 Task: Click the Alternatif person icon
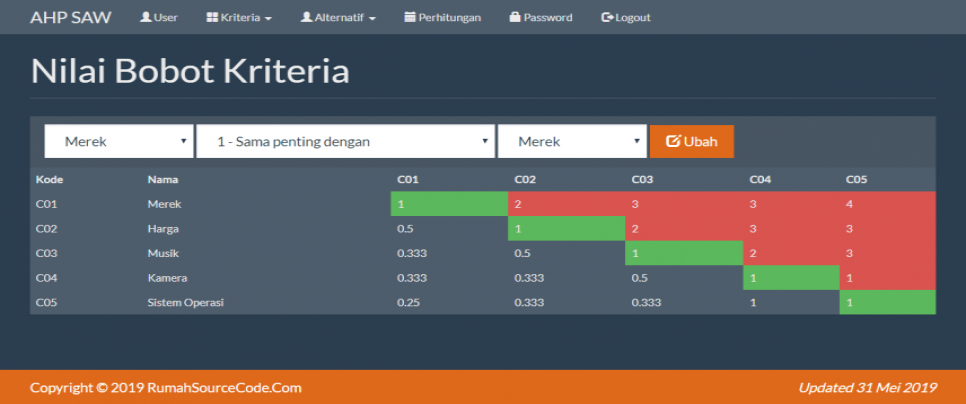pyautogui.click(x=306, y=17)
